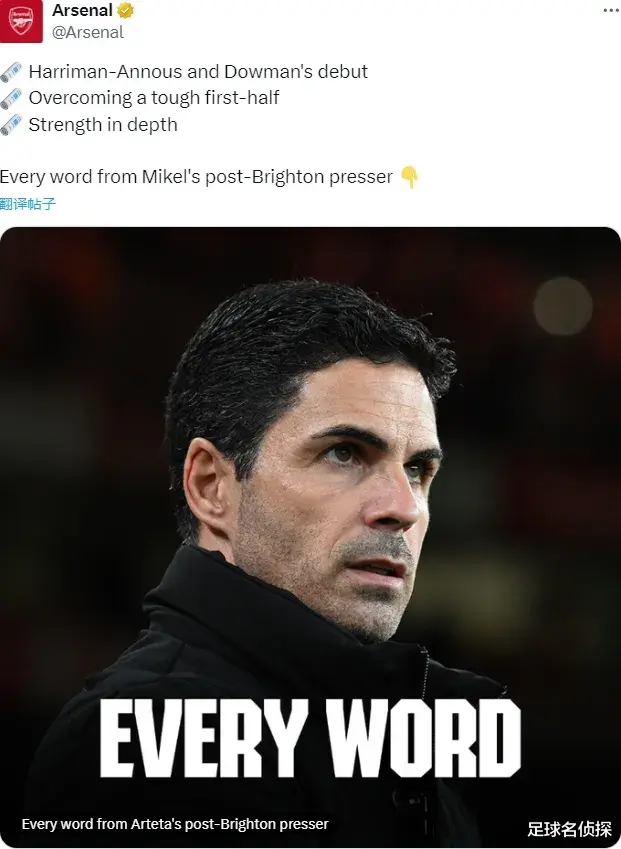The height and width of the screenshot is (849, 621).
Task: Click the Every word from Mikel's presser text
Action: pyautogui.click(x=196, y=177)
